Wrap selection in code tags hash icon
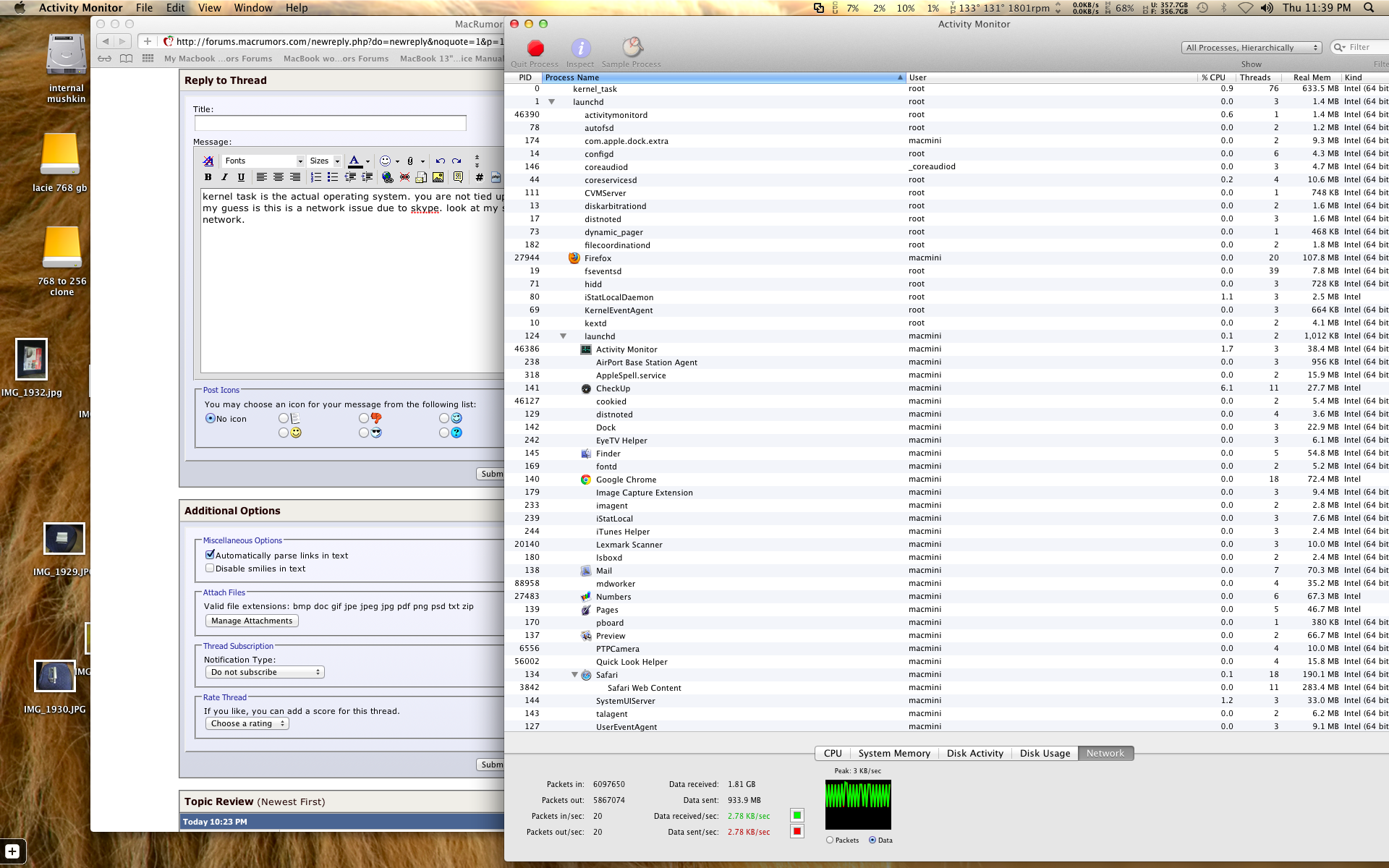The height and width of the screenshot is (868, 1389). [x=479, y=177]
